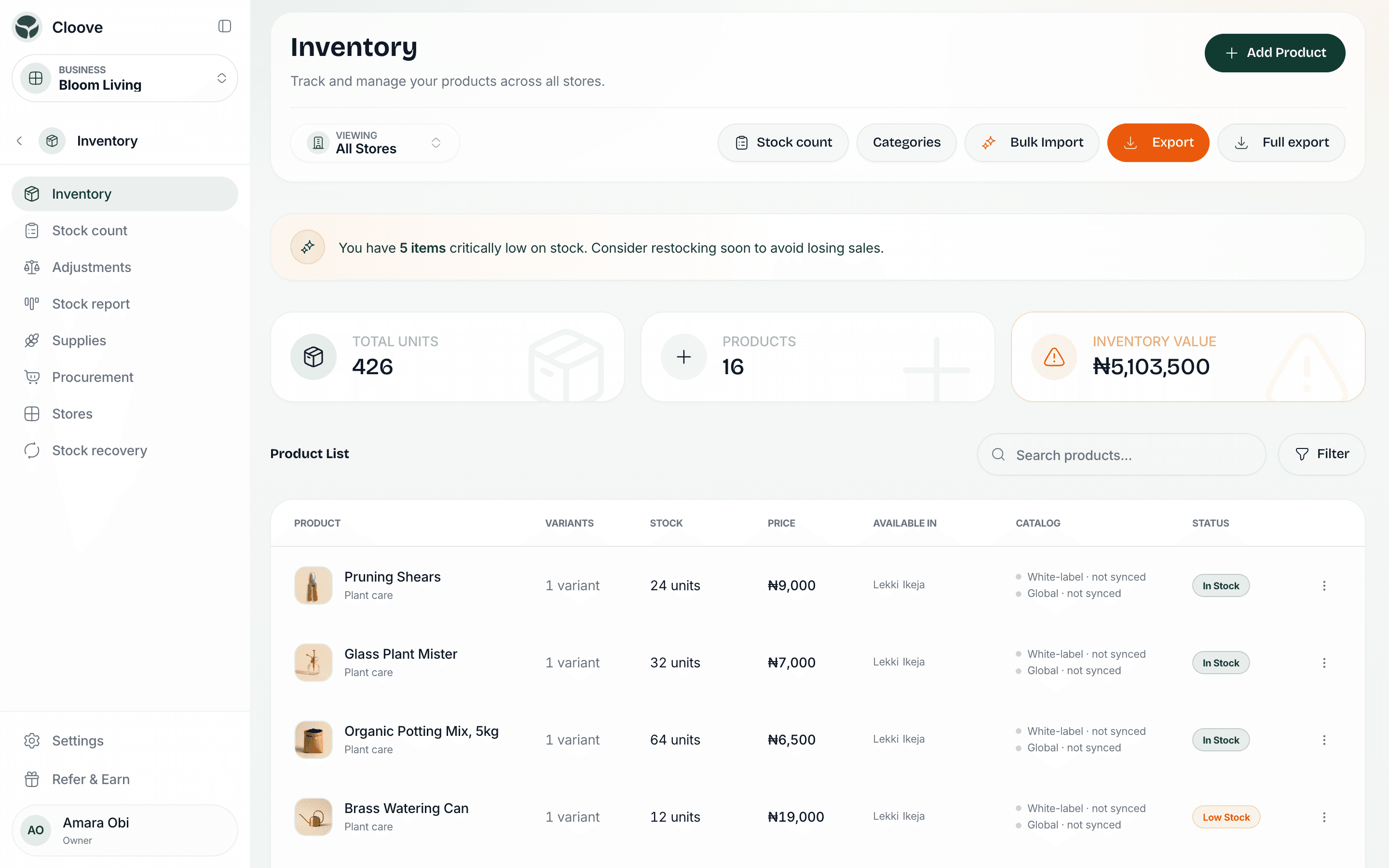This screenshot has width=1389, height=868.
Task: Click the orange Export button
Action: [1158, 142]
